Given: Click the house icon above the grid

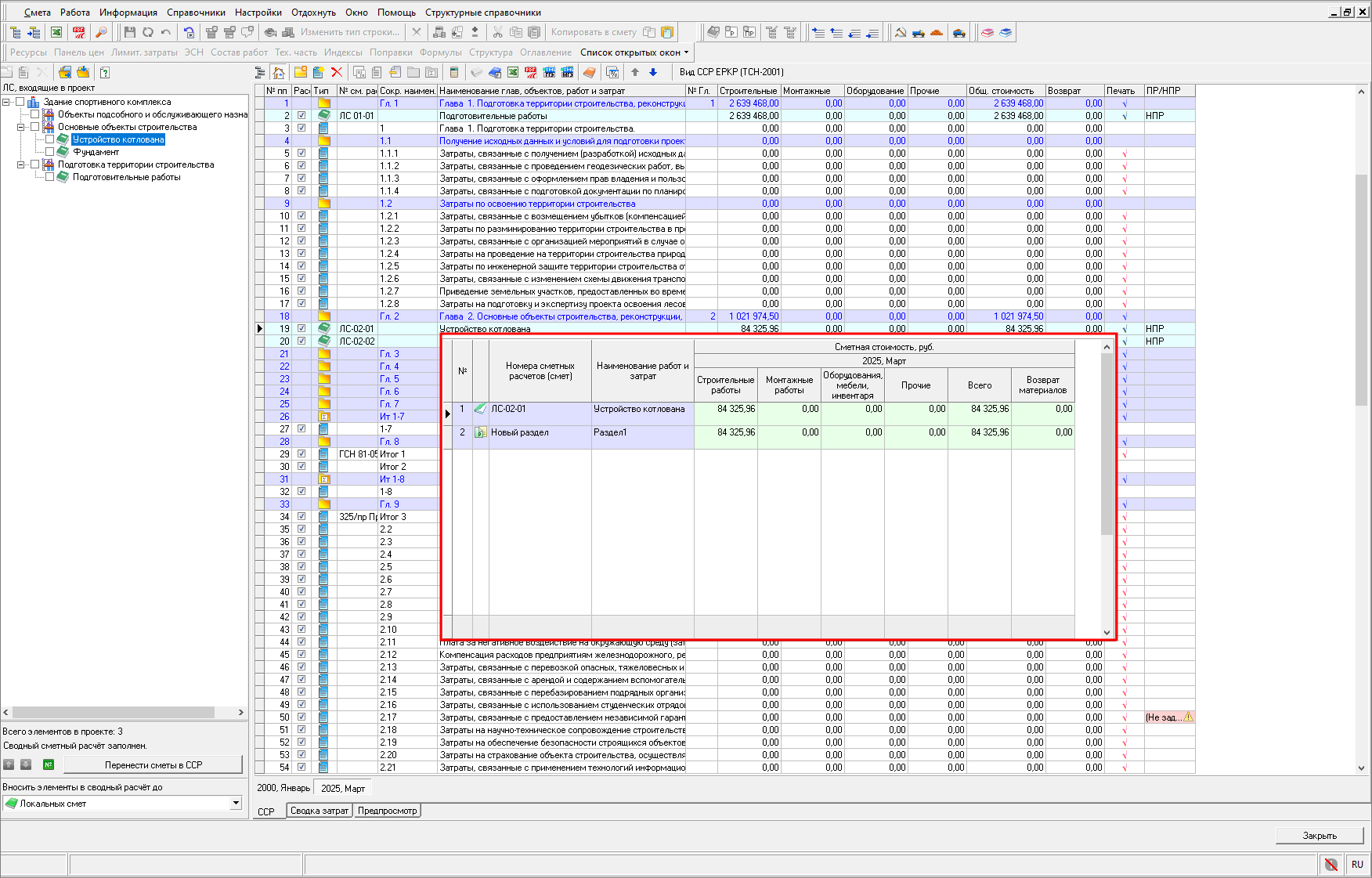Looking at the screenshot, I should 279,72.
